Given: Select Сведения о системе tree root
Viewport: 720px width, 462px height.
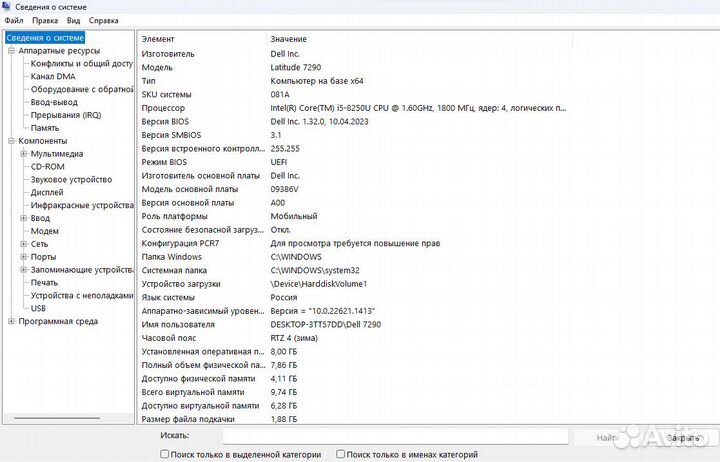Looking at the screenshot, I should point(45,38).
